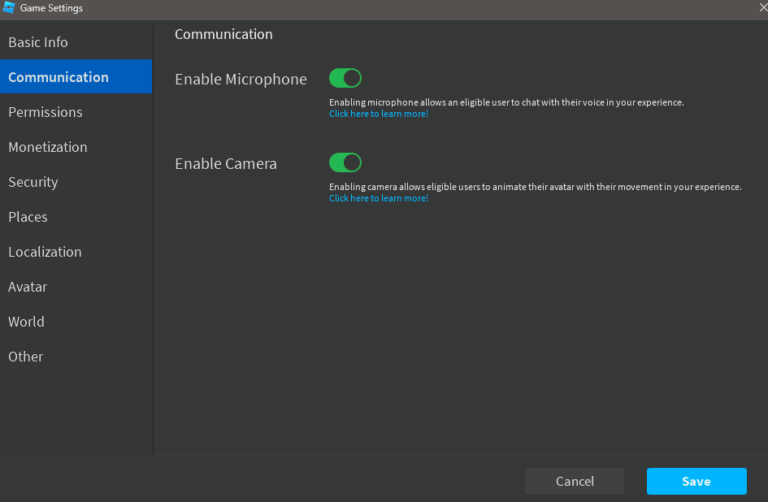
Task: Click the Enable Camera label
Action: click(226, 164)
